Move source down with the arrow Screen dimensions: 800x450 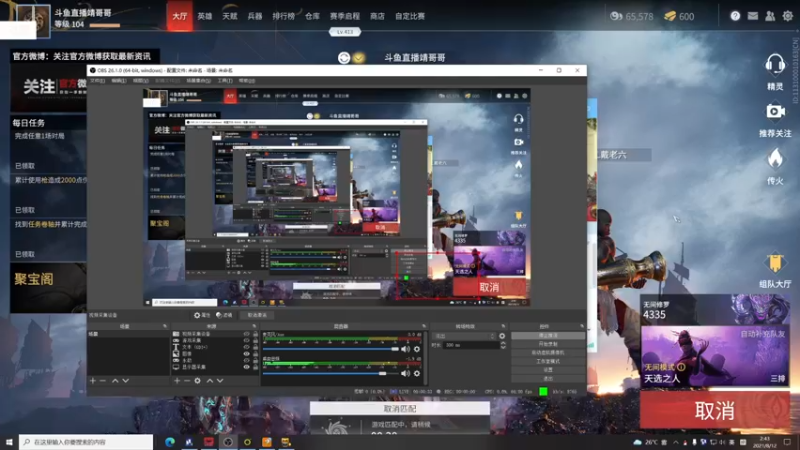coord(220,381)
